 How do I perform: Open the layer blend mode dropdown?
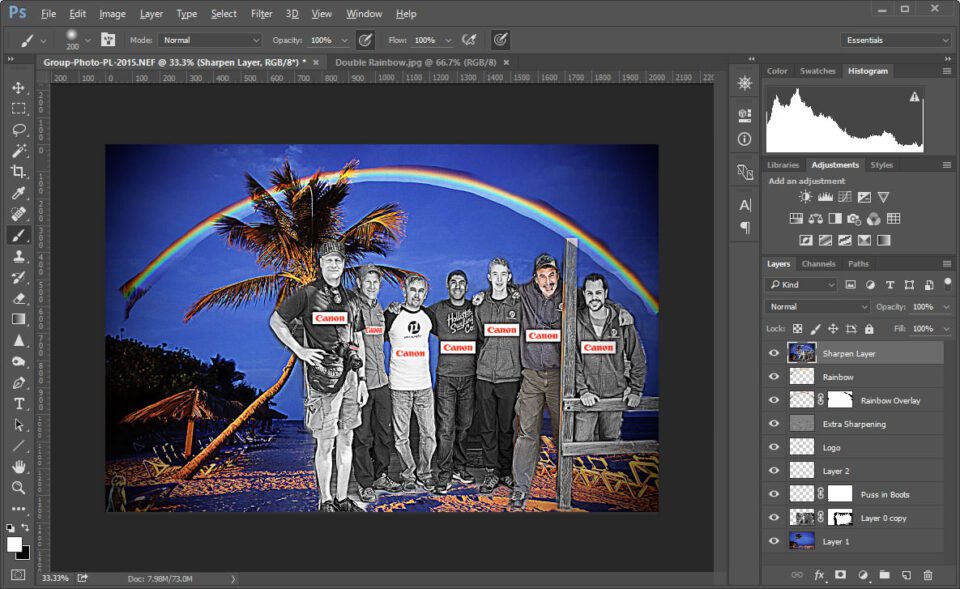(817, 306)
